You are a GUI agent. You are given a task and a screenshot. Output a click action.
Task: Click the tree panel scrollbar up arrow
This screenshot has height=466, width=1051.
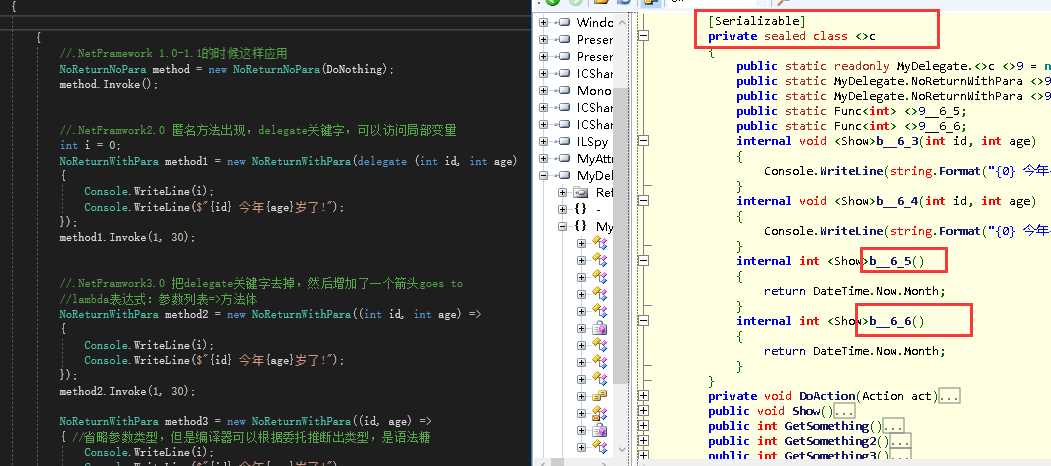(622, 21)
